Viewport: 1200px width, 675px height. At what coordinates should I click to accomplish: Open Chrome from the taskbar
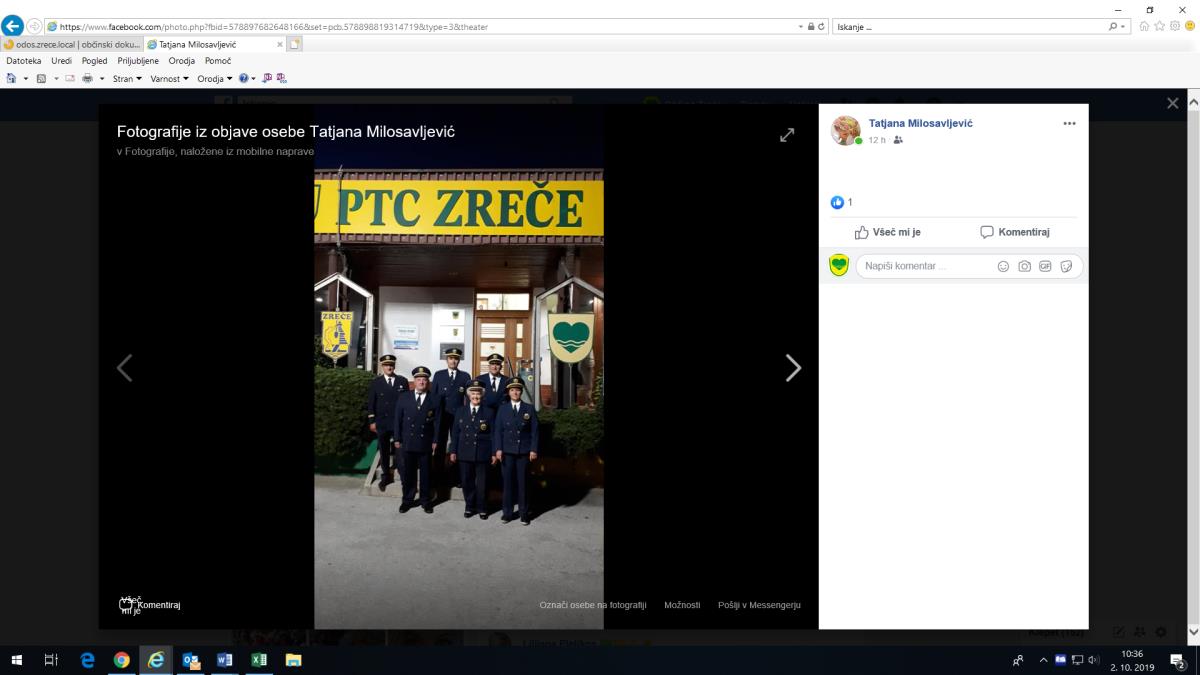click(121, 660)
